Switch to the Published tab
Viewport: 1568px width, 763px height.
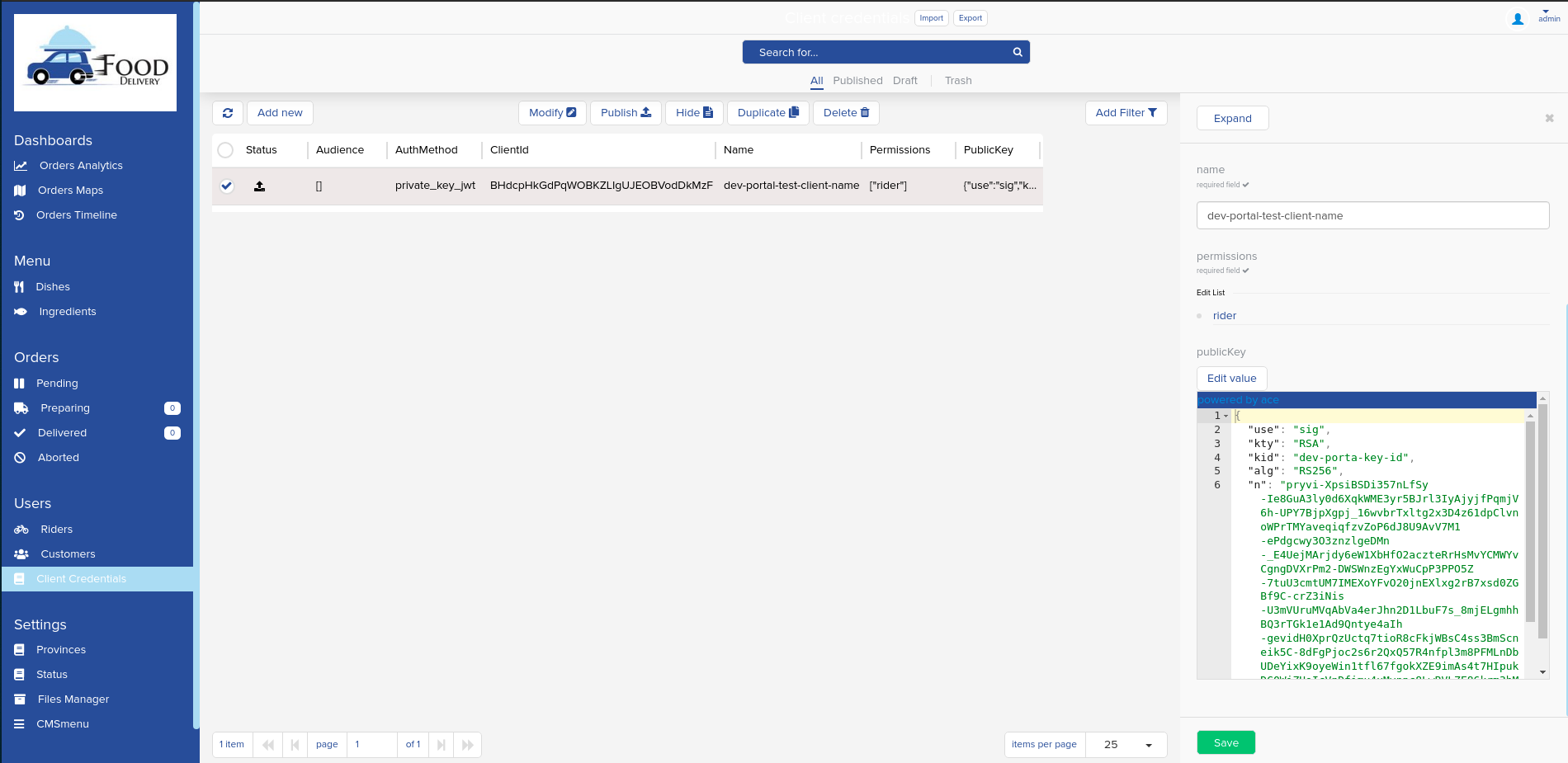[x=857, y=80]
